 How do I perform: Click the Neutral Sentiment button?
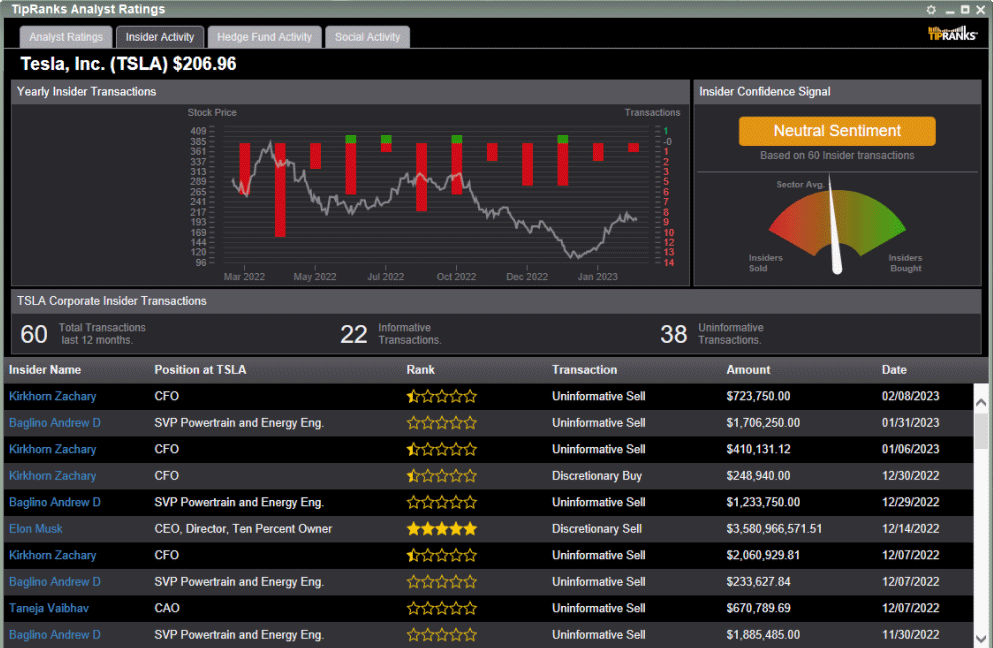[837, 131]
